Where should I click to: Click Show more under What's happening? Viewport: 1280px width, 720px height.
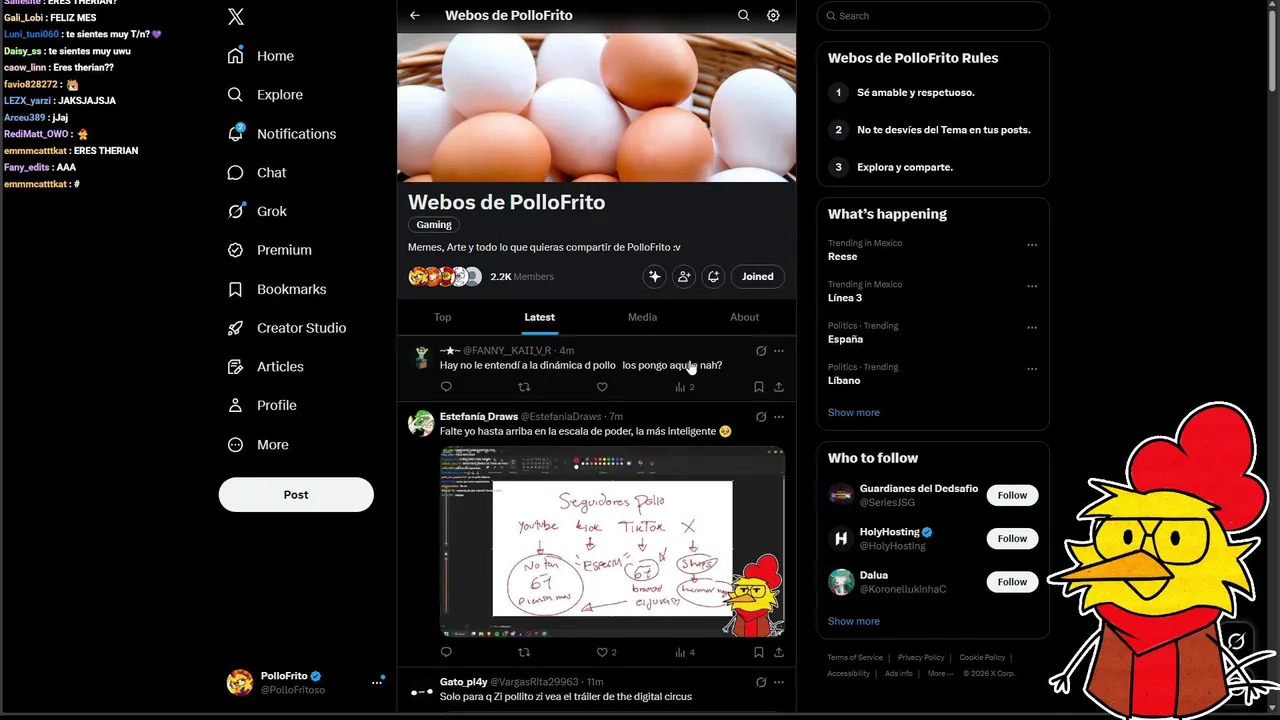(x=853, y=412)
